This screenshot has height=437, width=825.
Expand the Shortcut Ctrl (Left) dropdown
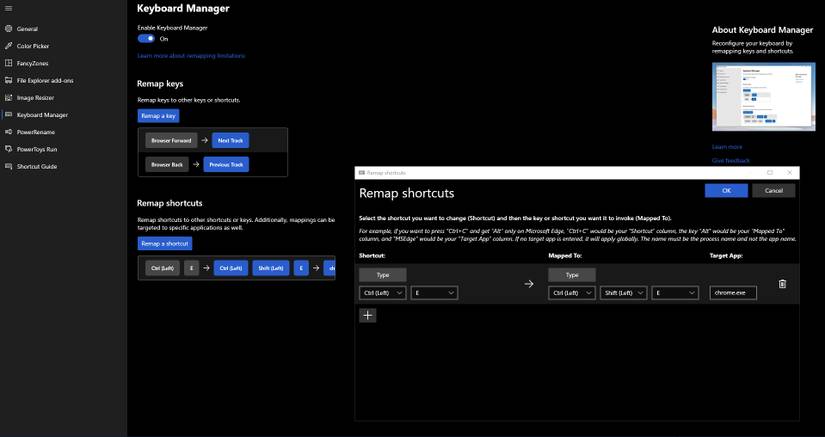[x=382, y=293]
